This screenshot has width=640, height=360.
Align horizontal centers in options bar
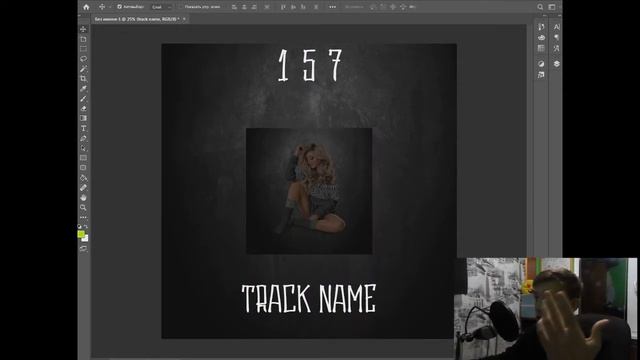coord(244,7)
